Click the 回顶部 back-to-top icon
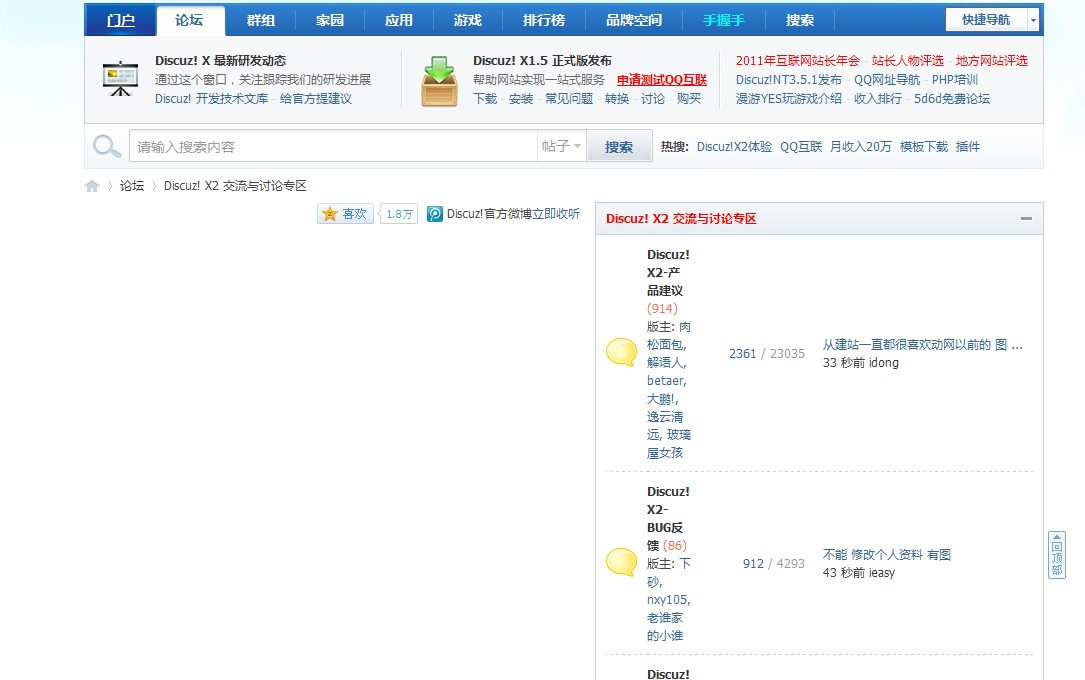Viewport: 1085px width, 680px height. coord(1057,555)
